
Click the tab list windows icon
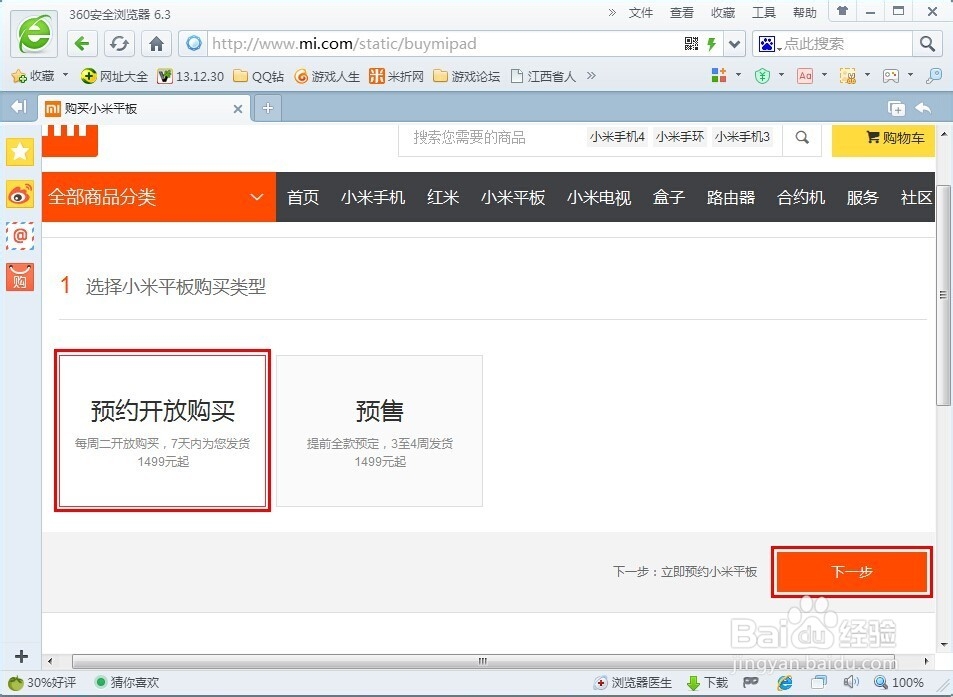pyautogui.click(x=896, y=108)
